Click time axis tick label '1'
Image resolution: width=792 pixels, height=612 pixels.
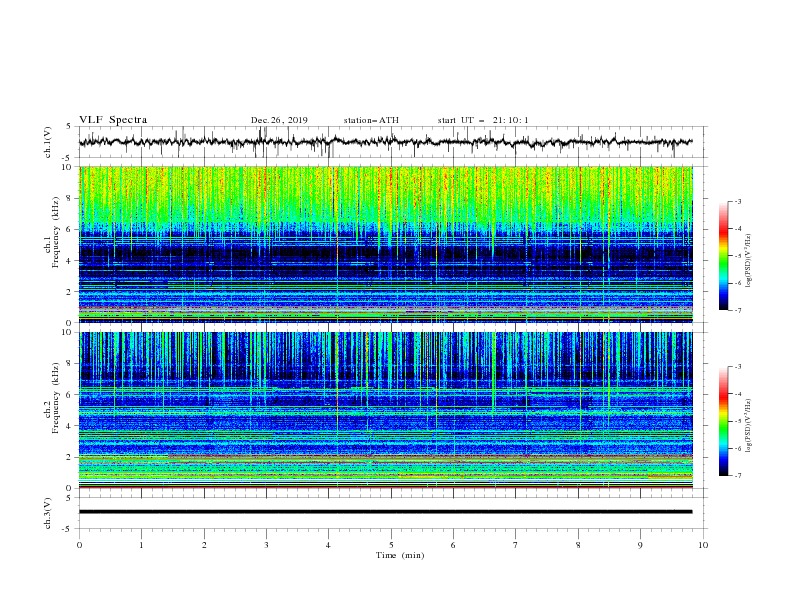pos(141,545)
